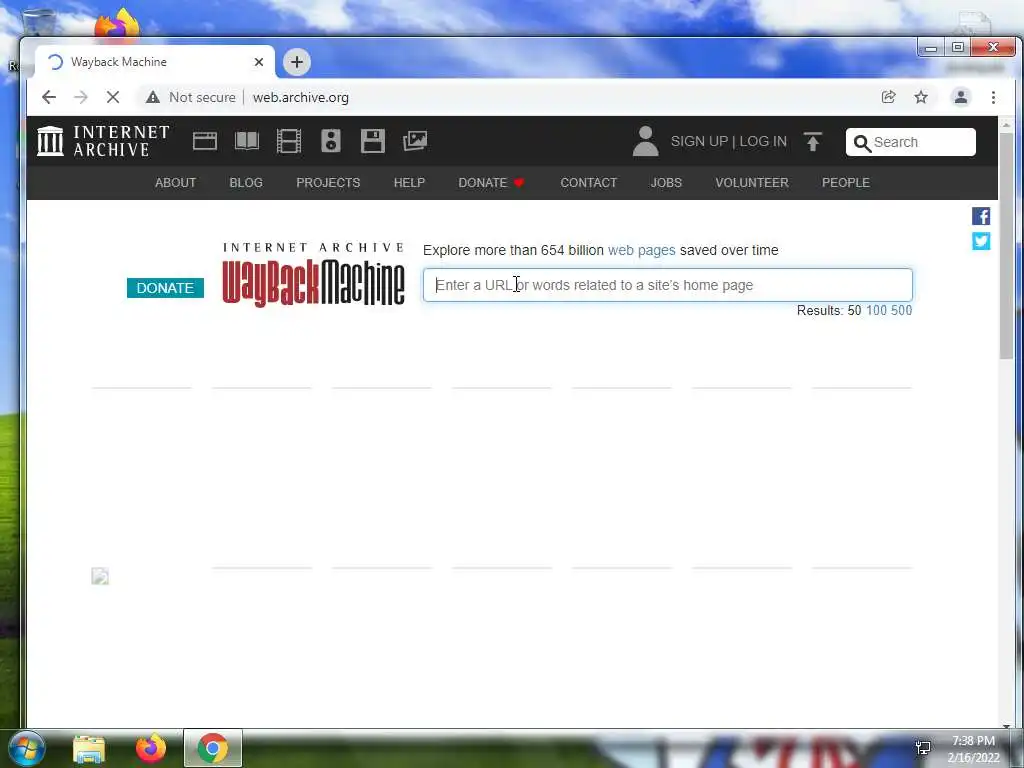
Task: Click the SIGN UP link
Action: [699, 142]
